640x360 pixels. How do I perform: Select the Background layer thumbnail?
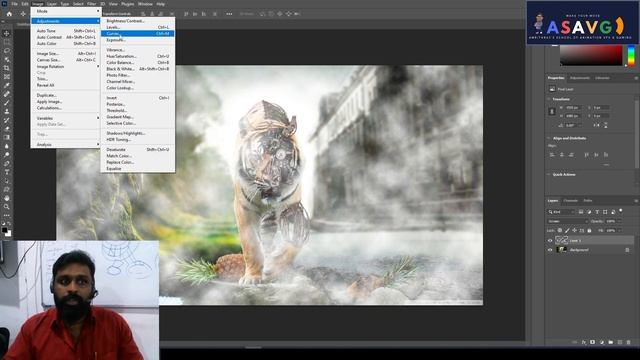pyautogui.click(x=562, y=250)
